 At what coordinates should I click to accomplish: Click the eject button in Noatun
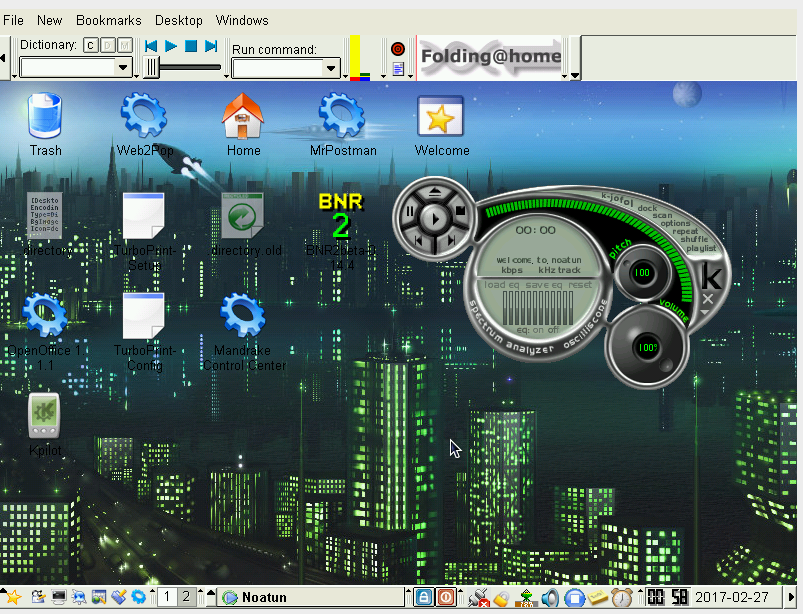435,192
